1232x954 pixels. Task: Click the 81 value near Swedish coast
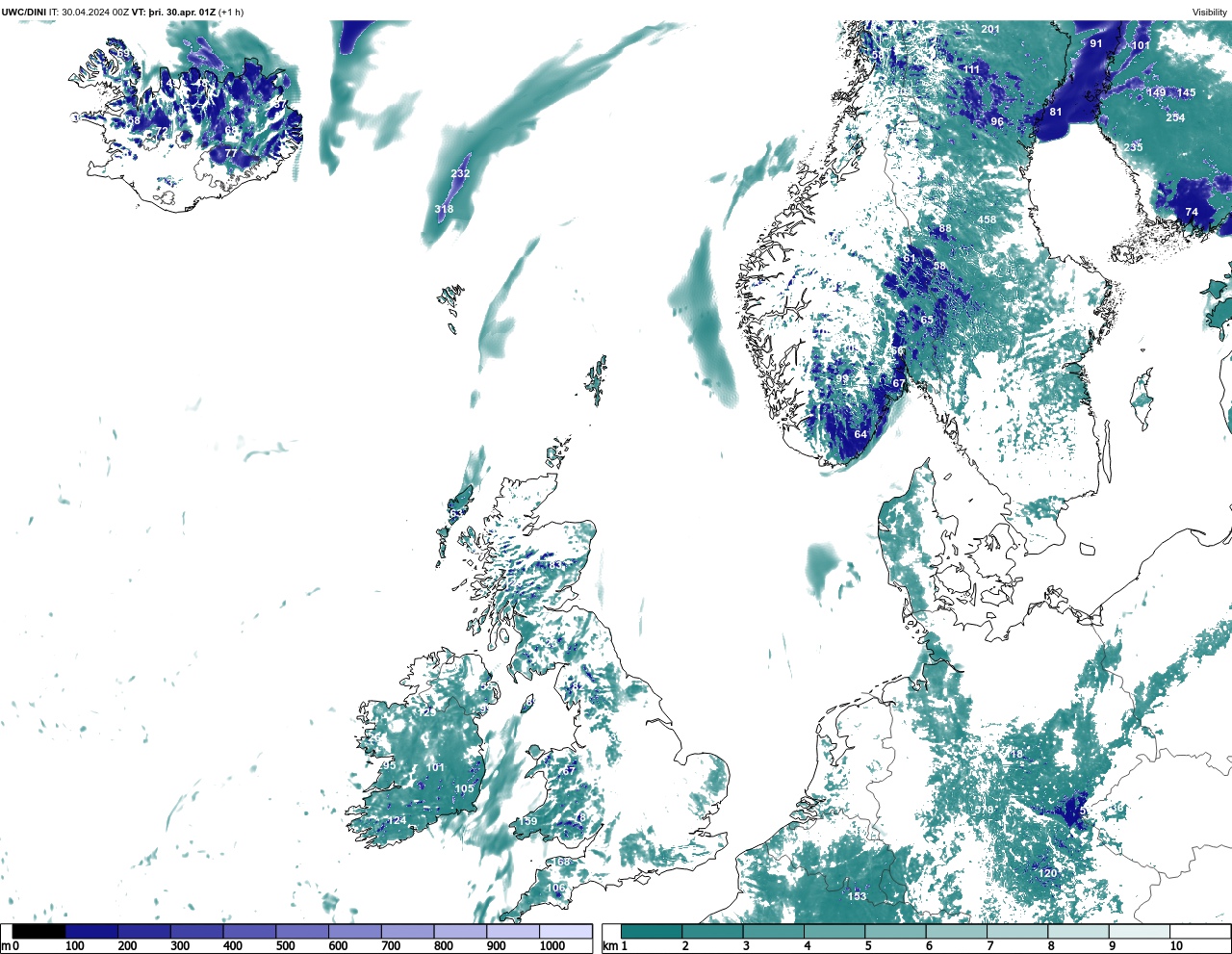1056,112
